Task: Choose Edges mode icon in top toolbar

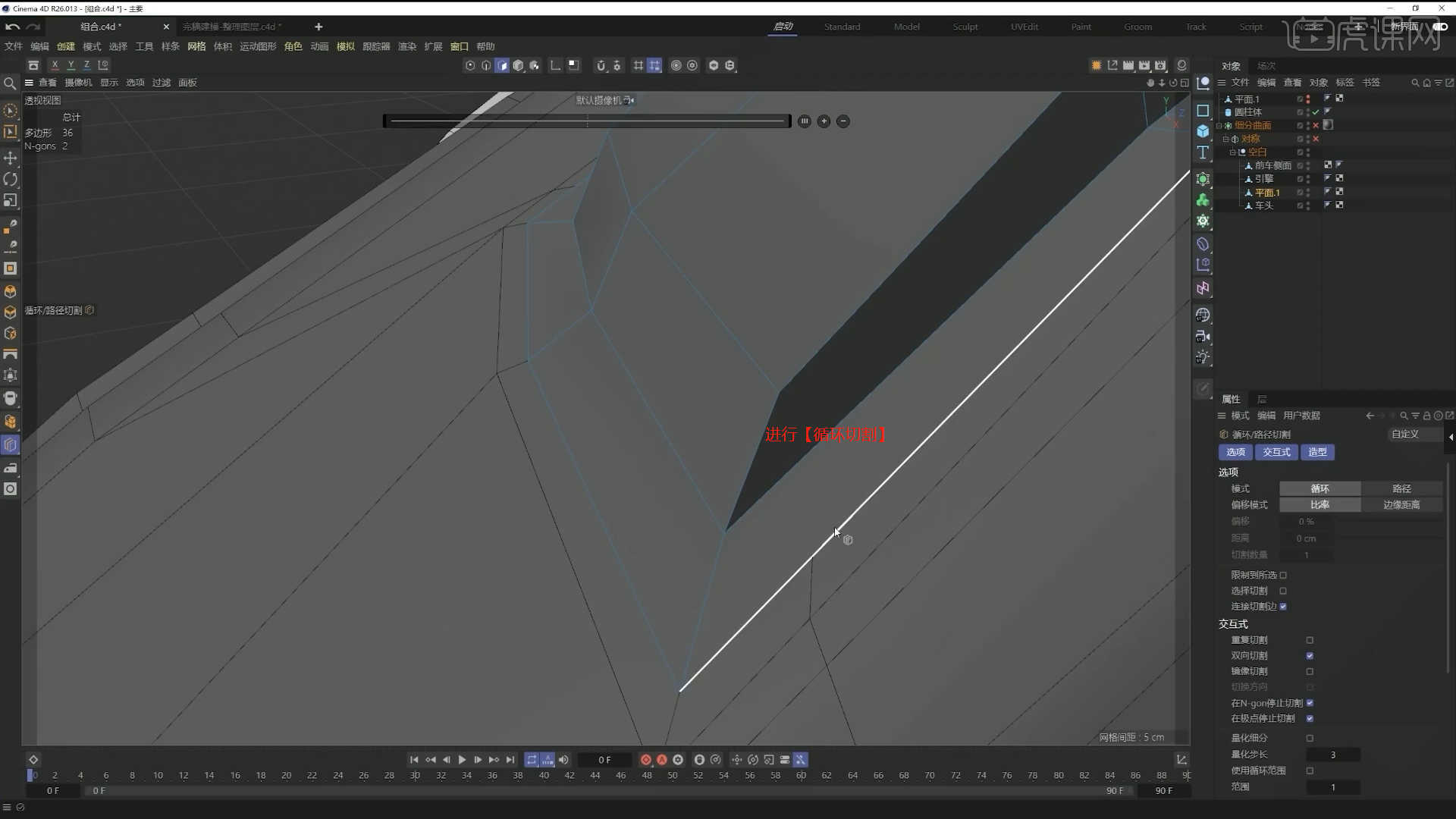Action: (x=486, y=66)
